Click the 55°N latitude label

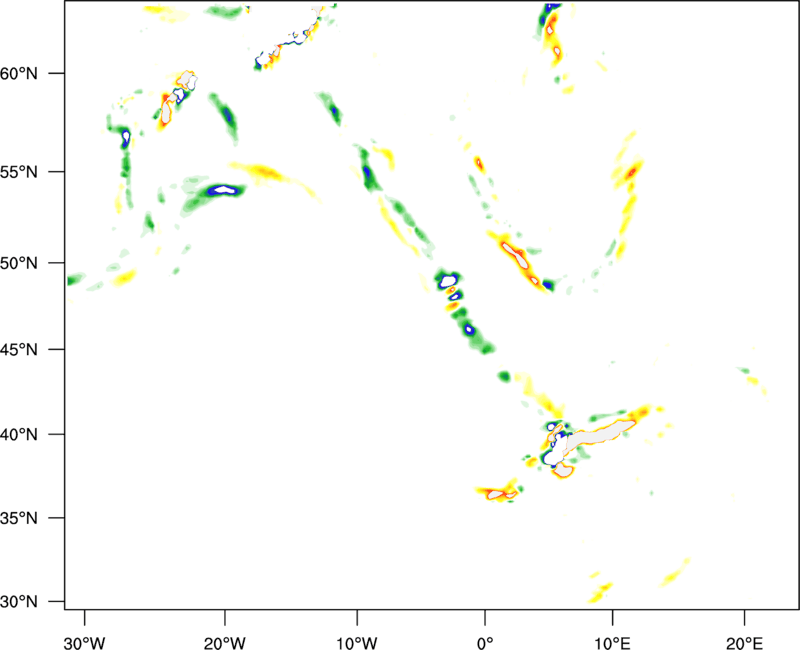tap(18, 171)
